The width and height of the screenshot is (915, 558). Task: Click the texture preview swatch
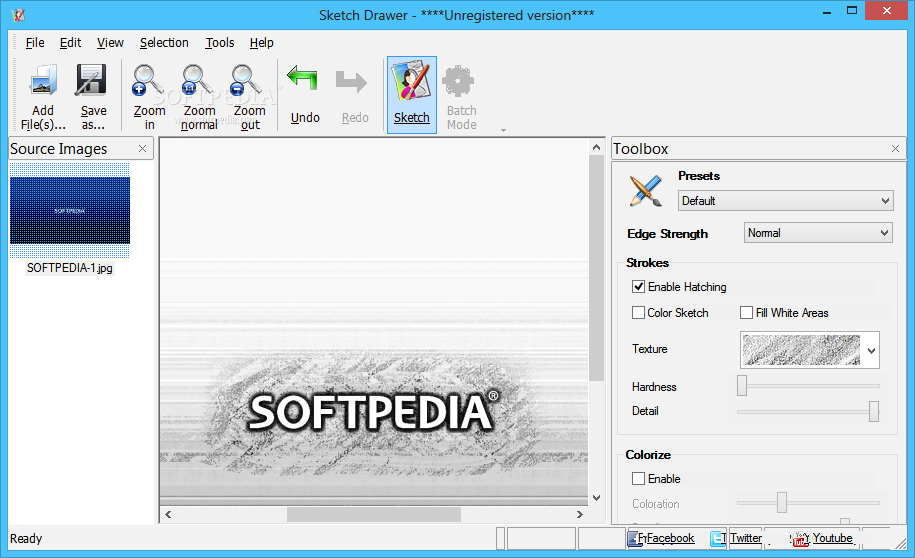pyautogui.click(x=801, y=350)
